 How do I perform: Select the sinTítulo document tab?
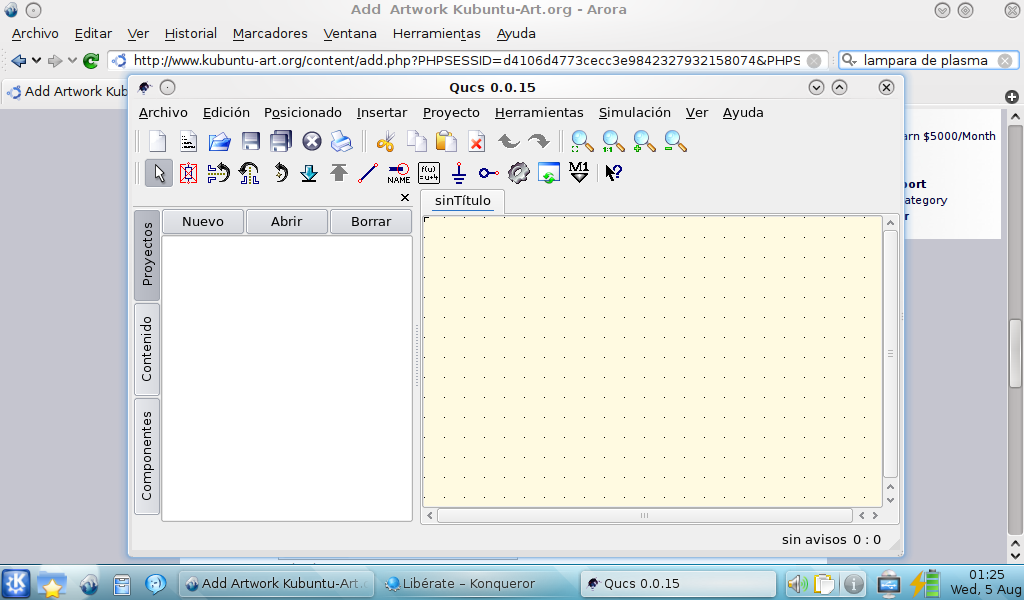click(462, 201)
